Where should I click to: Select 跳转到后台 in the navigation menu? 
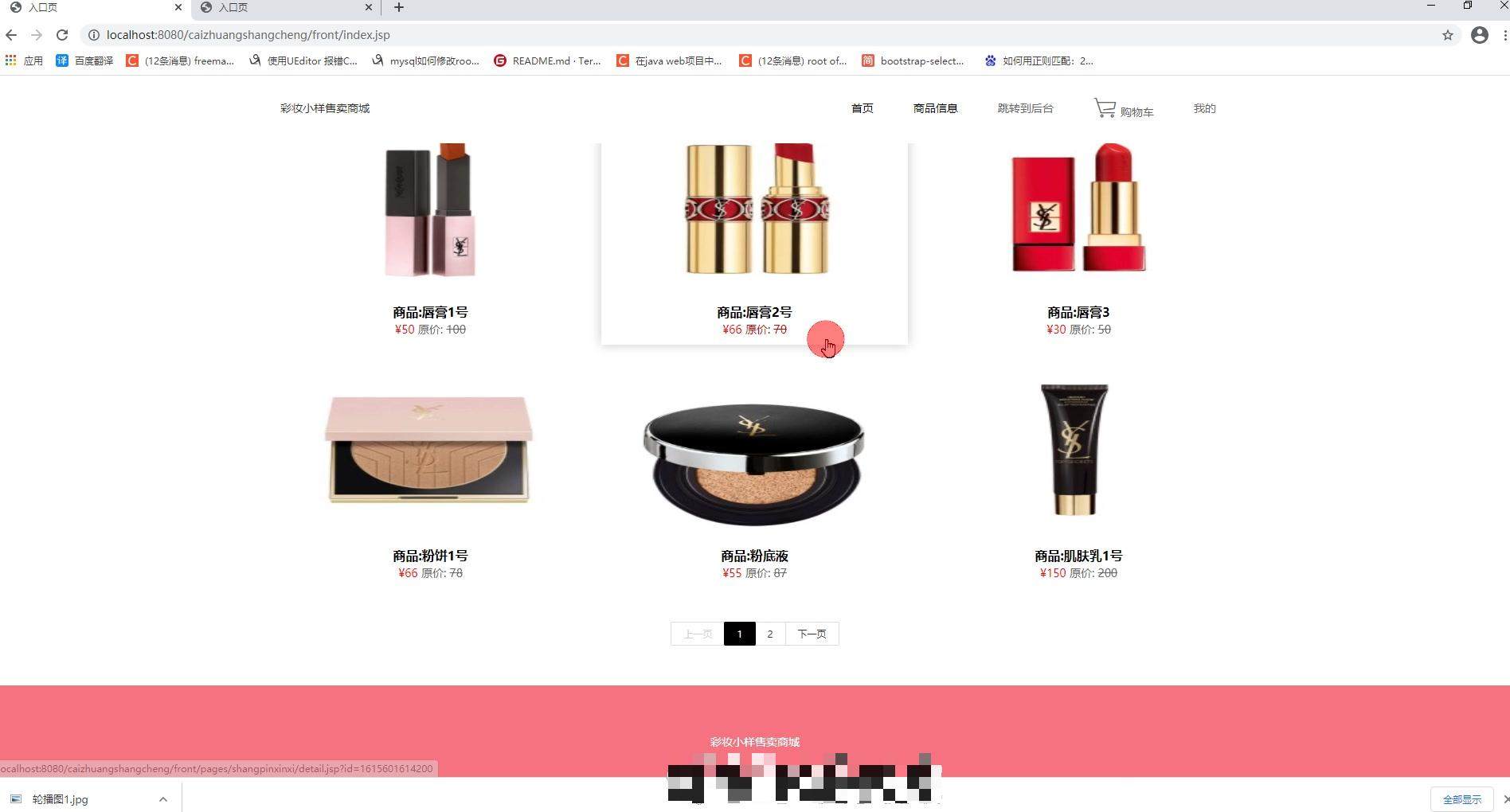(x=1026, y=108)
